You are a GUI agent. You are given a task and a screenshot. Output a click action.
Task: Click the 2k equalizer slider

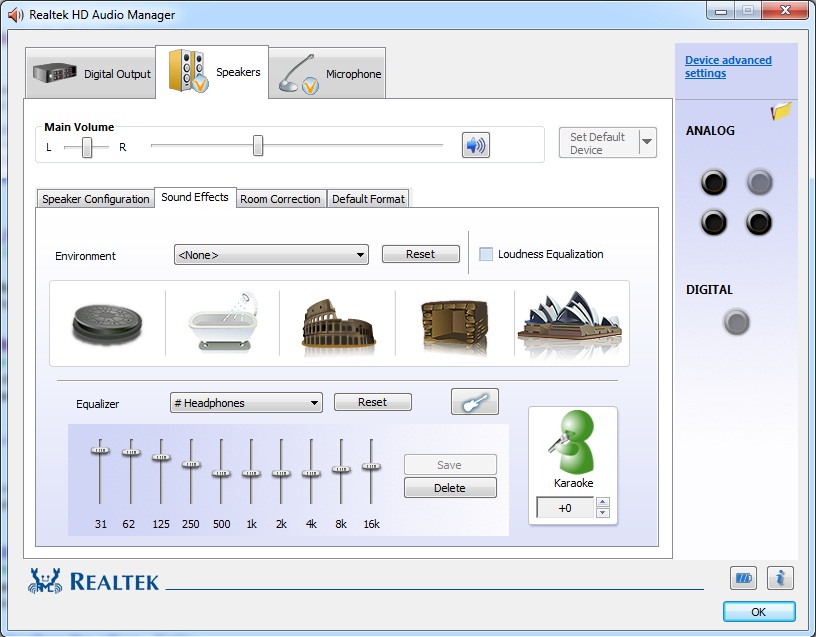(x=281, y=474)
